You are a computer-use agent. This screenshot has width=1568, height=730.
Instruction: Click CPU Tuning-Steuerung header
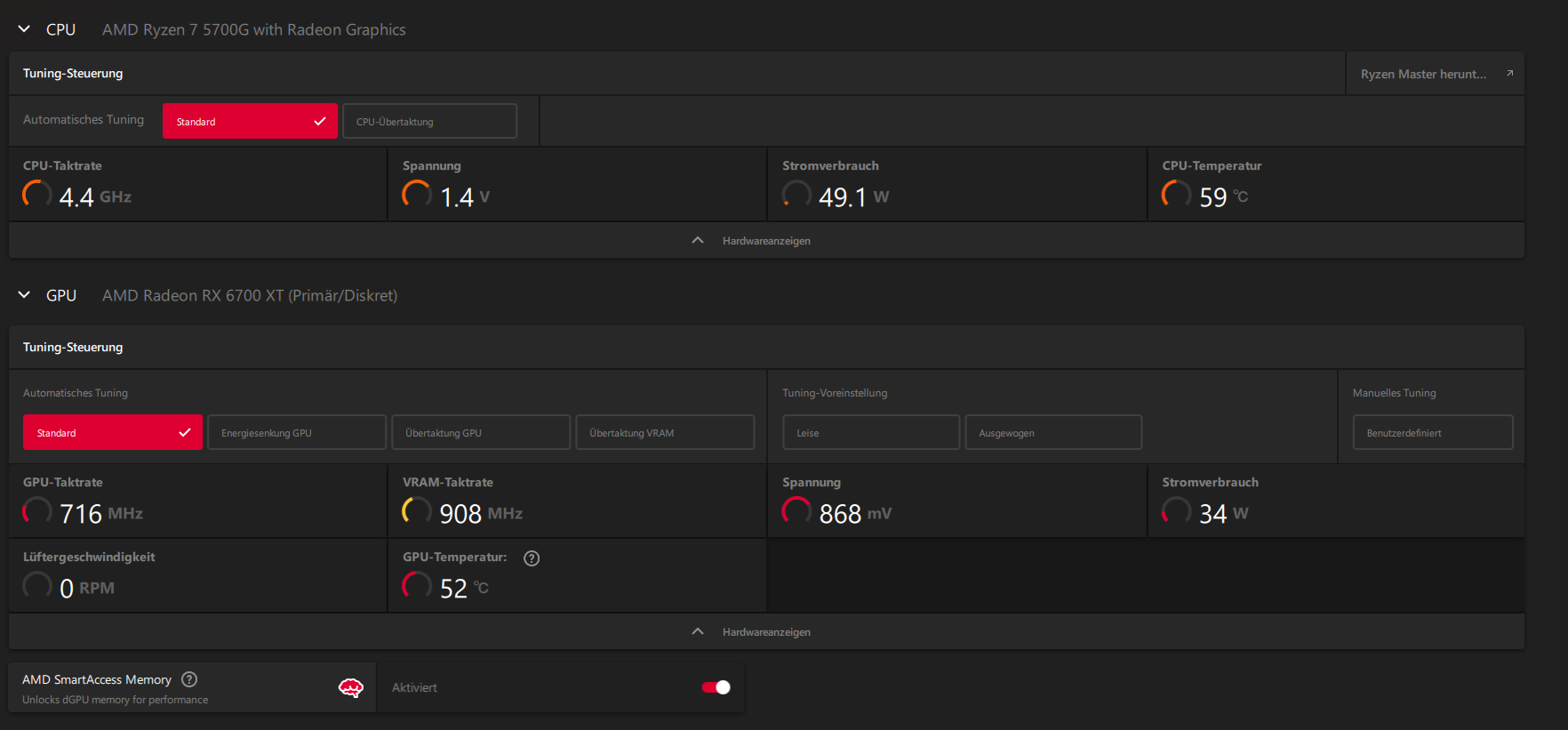pos(73,73)
